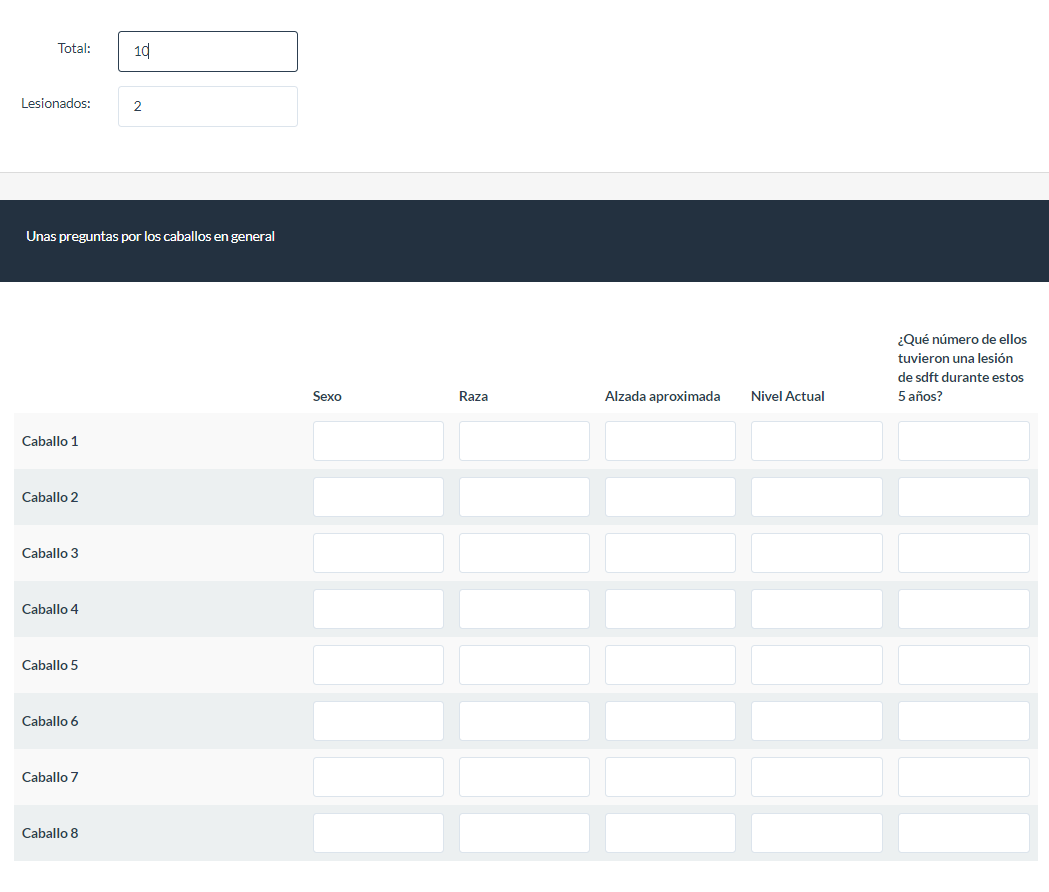Focus the Alzada aproximada field for Caballo 1

point(670,441)
